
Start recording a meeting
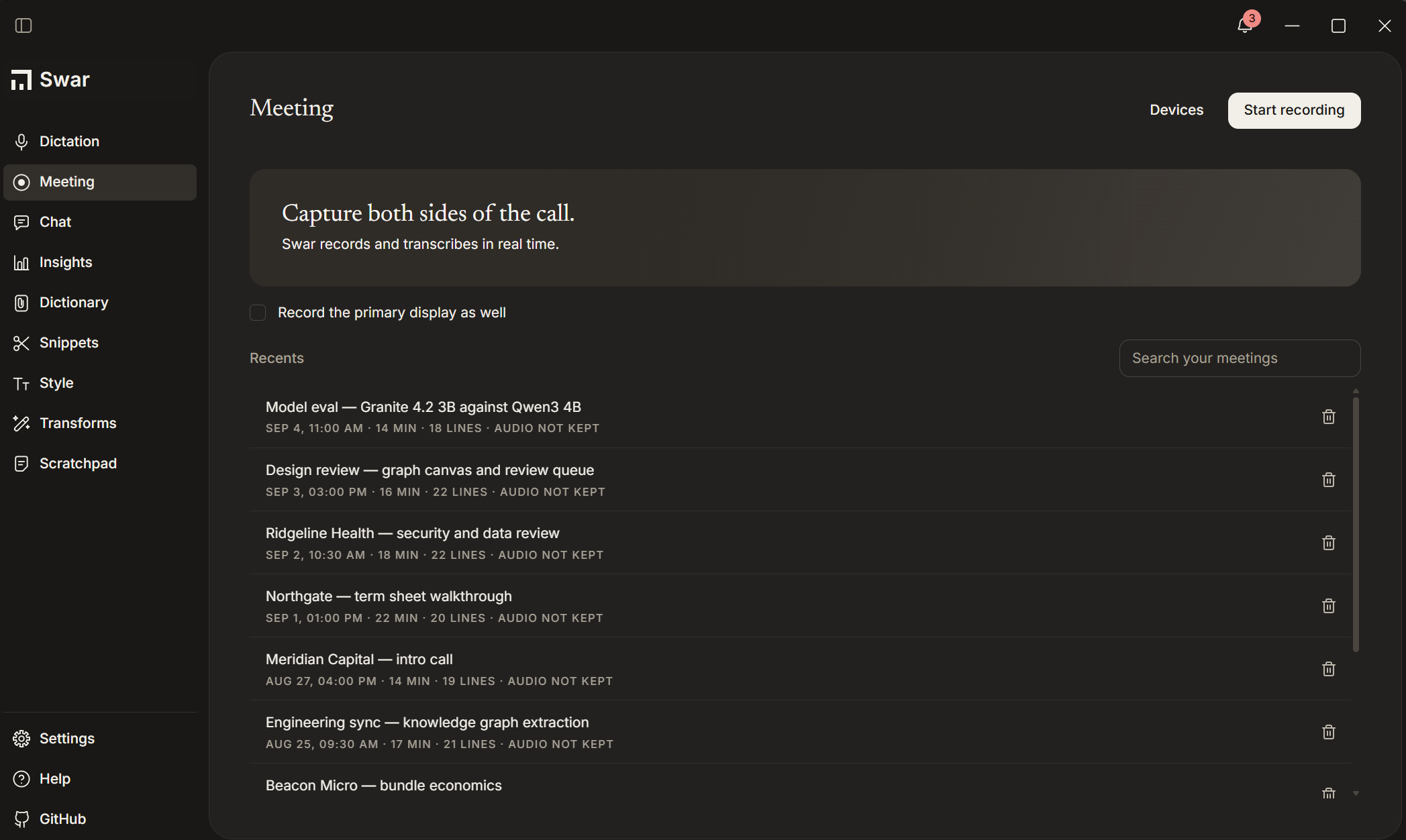(1294, 110)
